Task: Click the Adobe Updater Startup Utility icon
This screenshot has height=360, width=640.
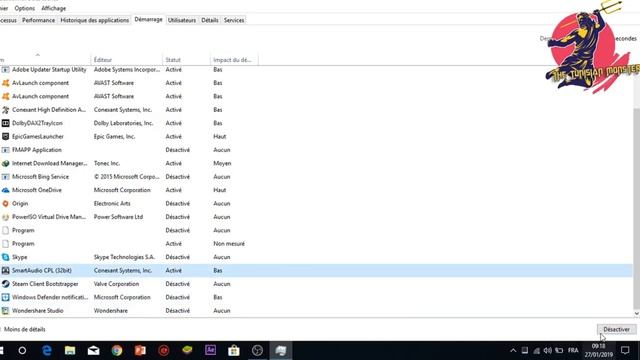Action: point(5,70)
